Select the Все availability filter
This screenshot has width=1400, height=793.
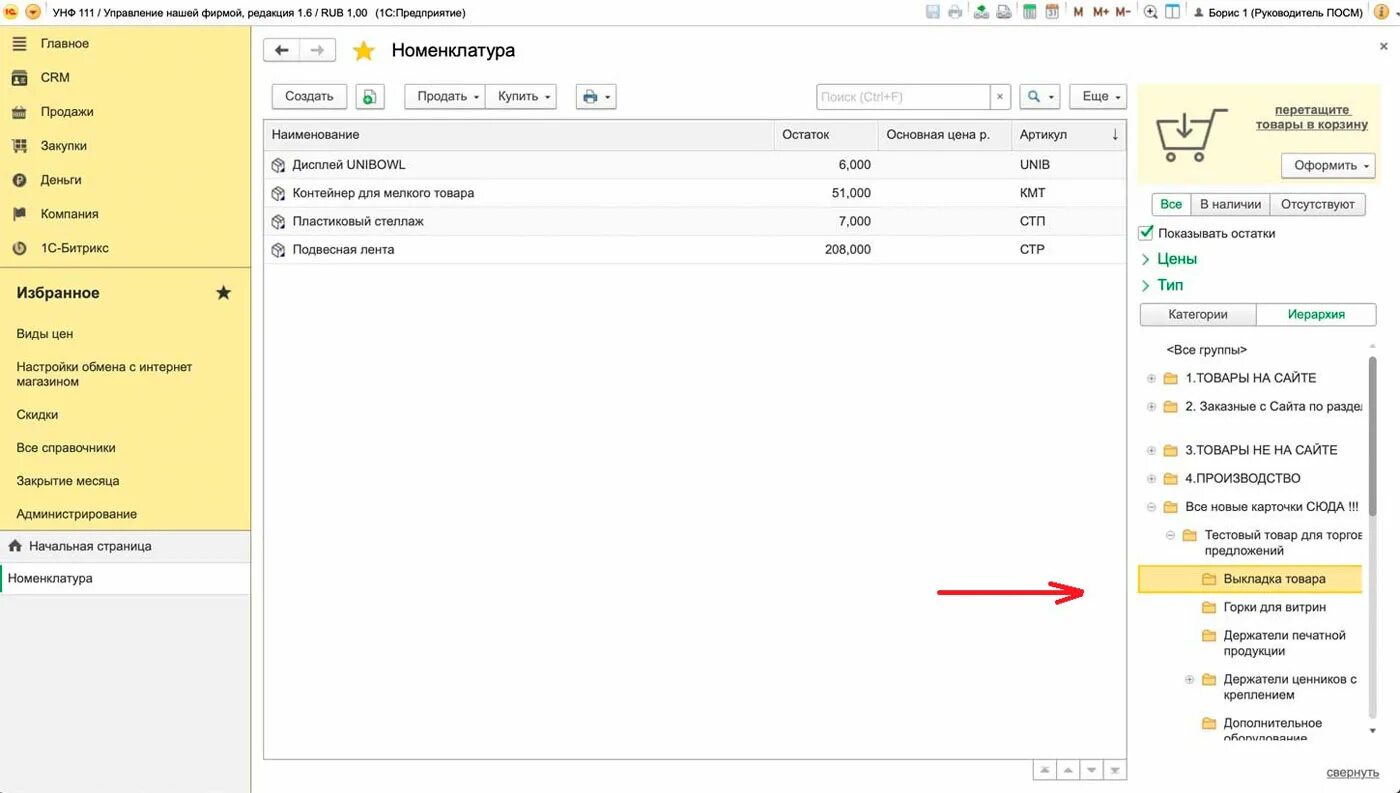[1171, 204]
